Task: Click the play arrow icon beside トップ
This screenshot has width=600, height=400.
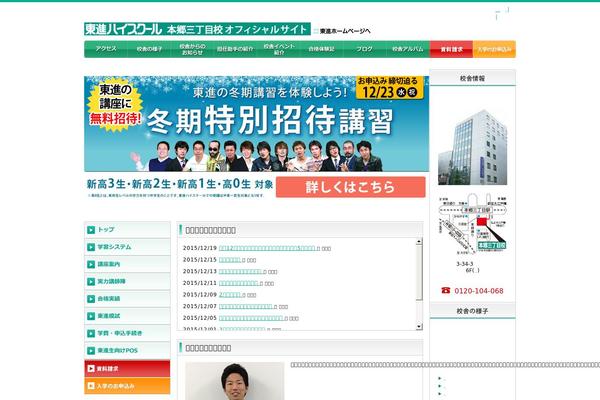Action: (x=91, y=230)
